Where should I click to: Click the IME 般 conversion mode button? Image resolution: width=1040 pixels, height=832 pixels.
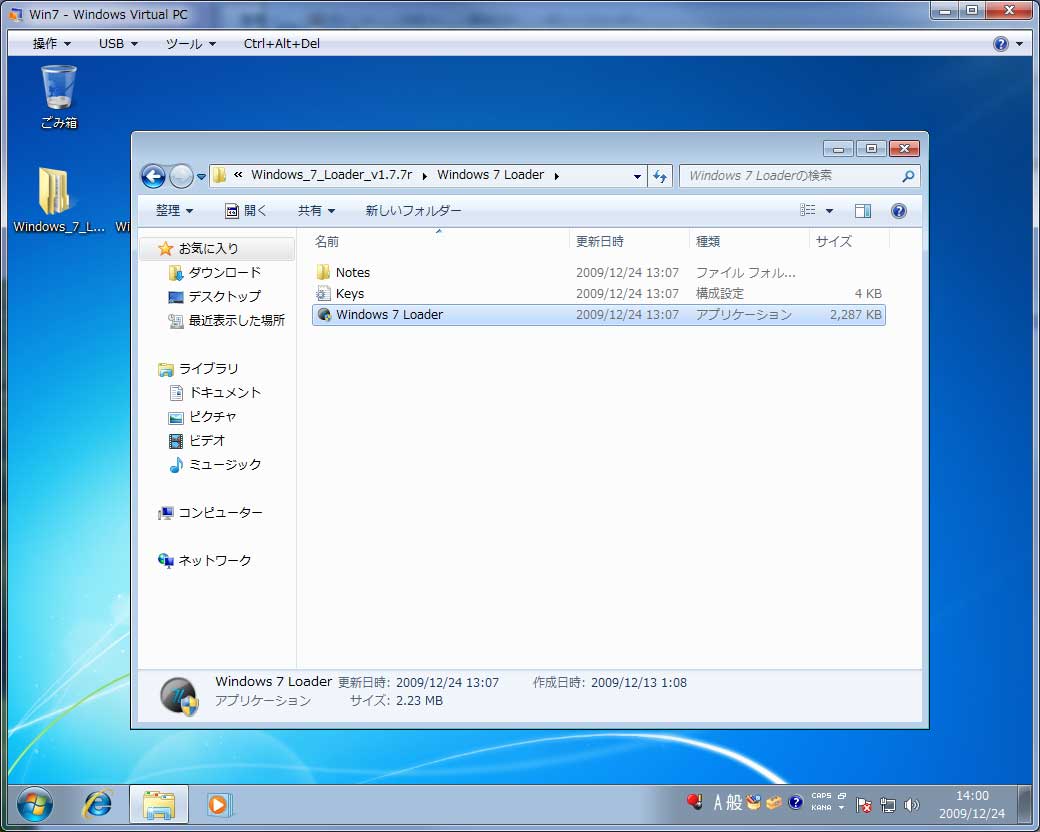[734, 803]
